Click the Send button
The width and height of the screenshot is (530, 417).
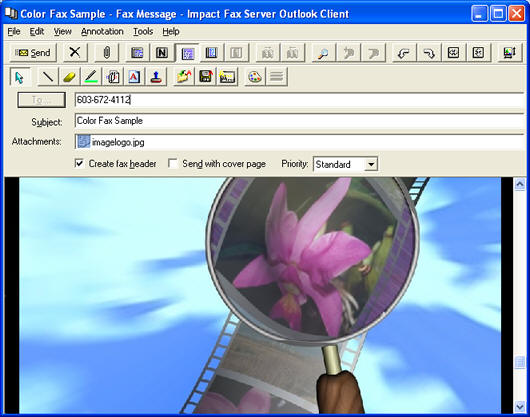[x=33, y=53]
